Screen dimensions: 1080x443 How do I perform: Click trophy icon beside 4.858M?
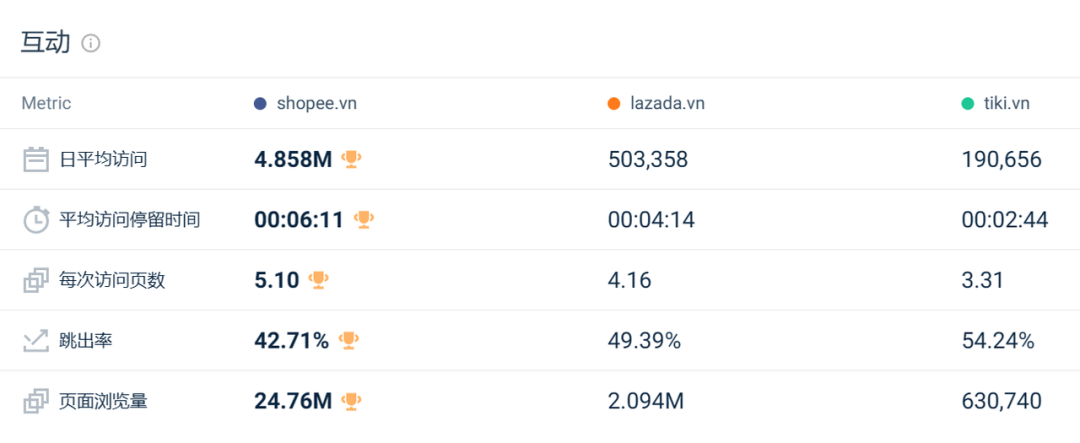[x=351, y=159]
